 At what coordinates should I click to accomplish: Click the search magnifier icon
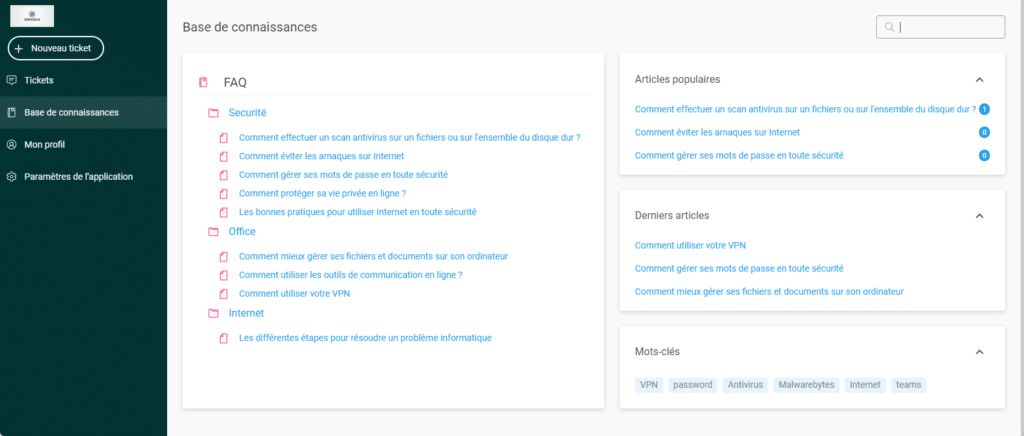point(888,27)
